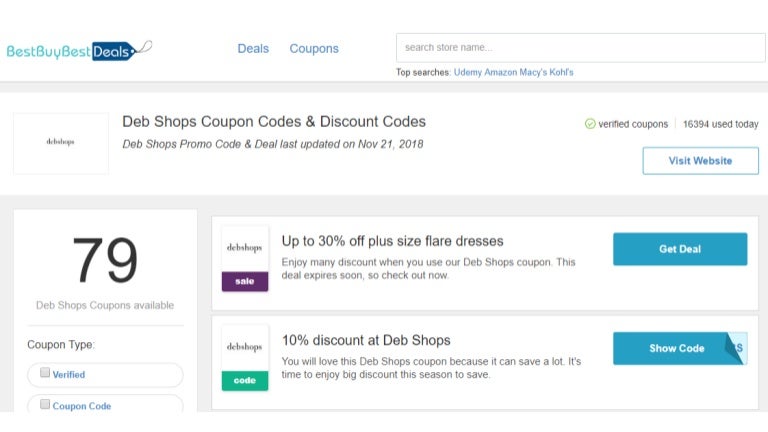Viewport: 768px width, 432px height.
Task: Tick the Coupon Code checkbox
Action: tap(45, 404)
